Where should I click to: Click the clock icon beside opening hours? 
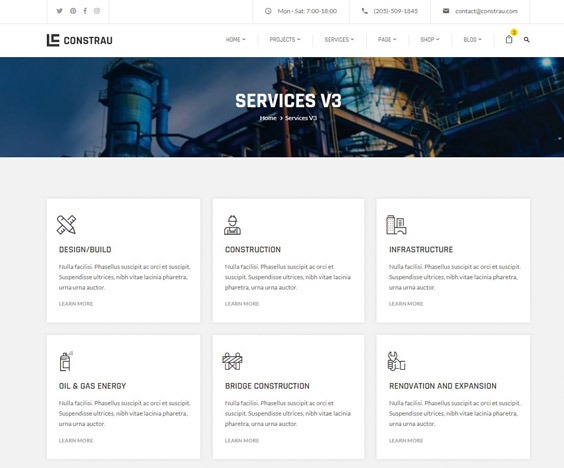click(x=268, y=11)
